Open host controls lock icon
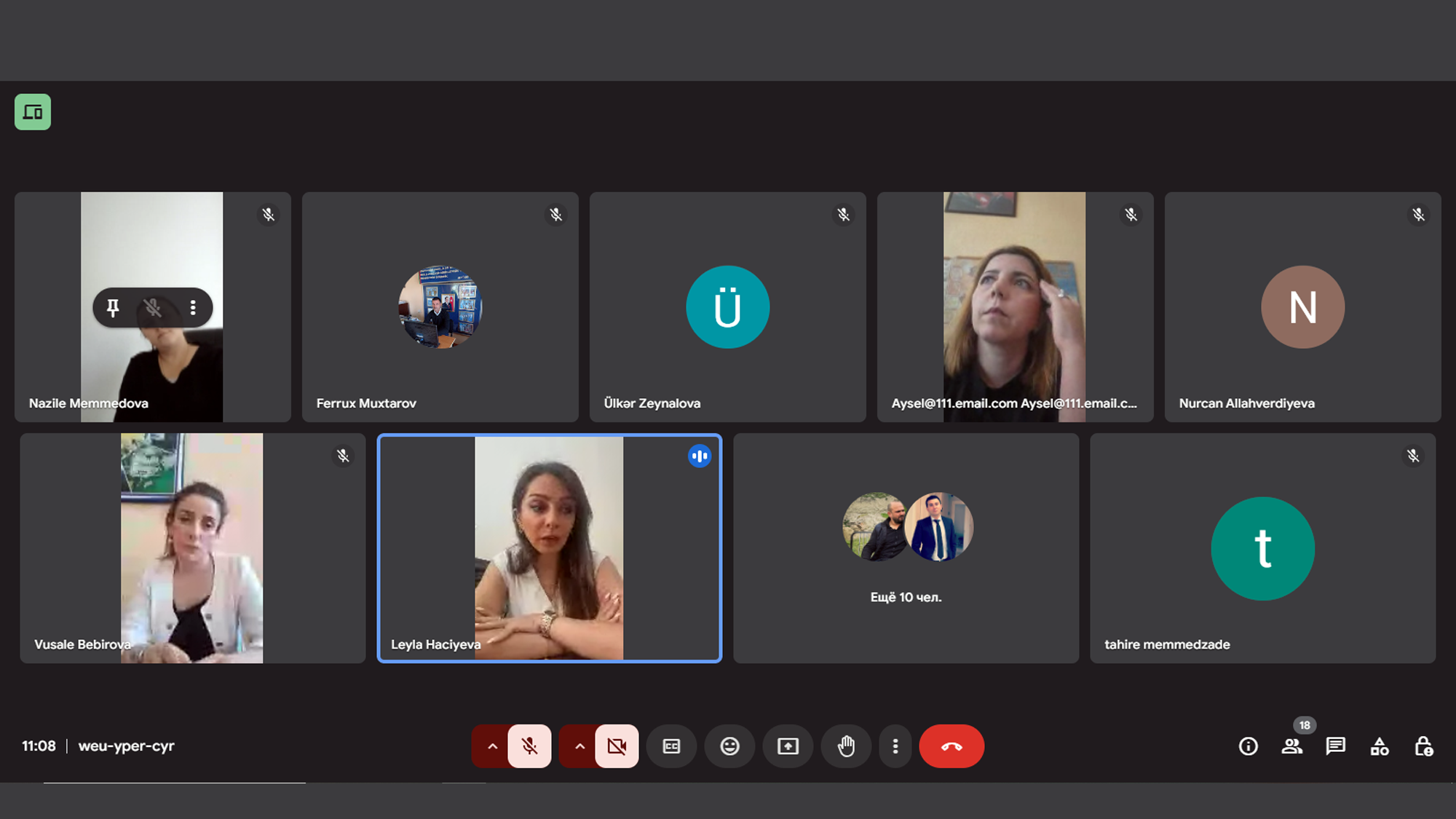The height and width of the screenshot is (819, 1456). coord(1423,746)
